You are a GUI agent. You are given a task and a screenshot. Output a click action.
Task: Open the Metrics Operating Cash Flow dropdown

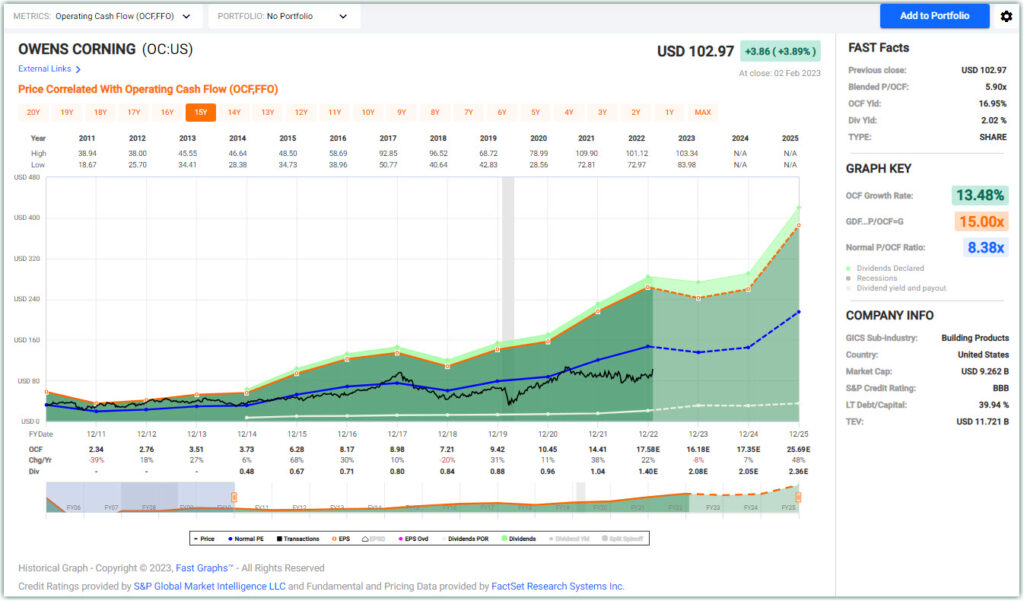point(103,16)
